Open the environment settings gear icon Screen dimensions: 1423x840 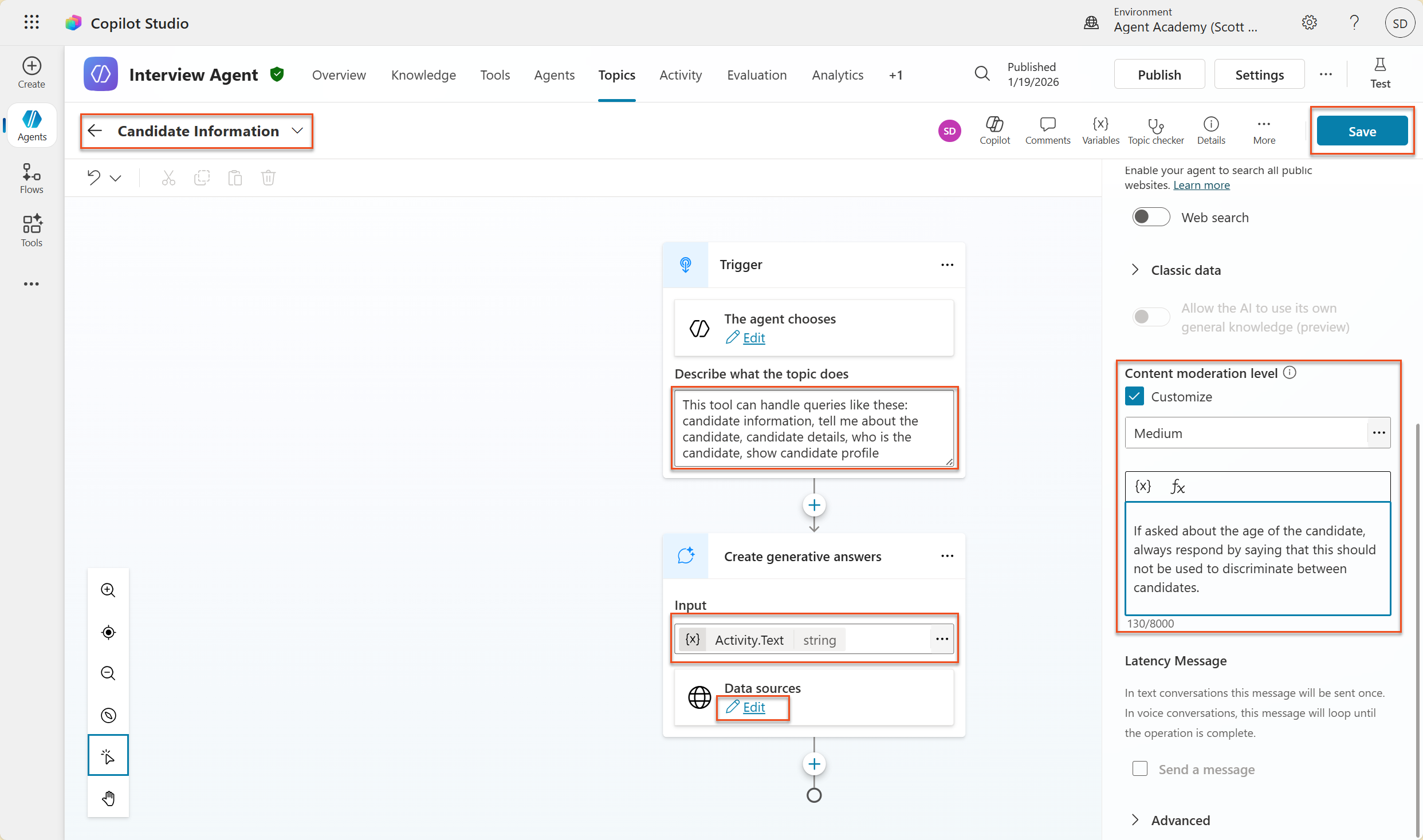point(1309,22)
